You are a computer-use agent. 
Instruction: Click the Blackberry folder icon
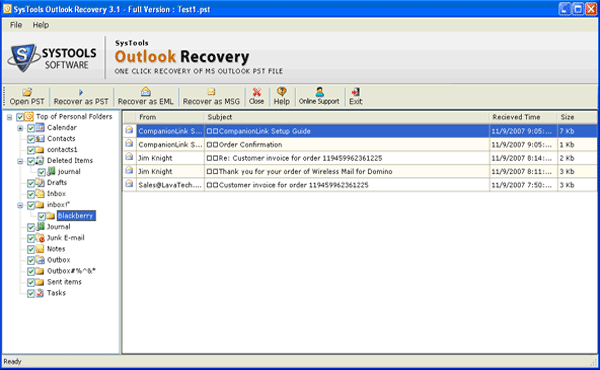[x=51, y=216]
